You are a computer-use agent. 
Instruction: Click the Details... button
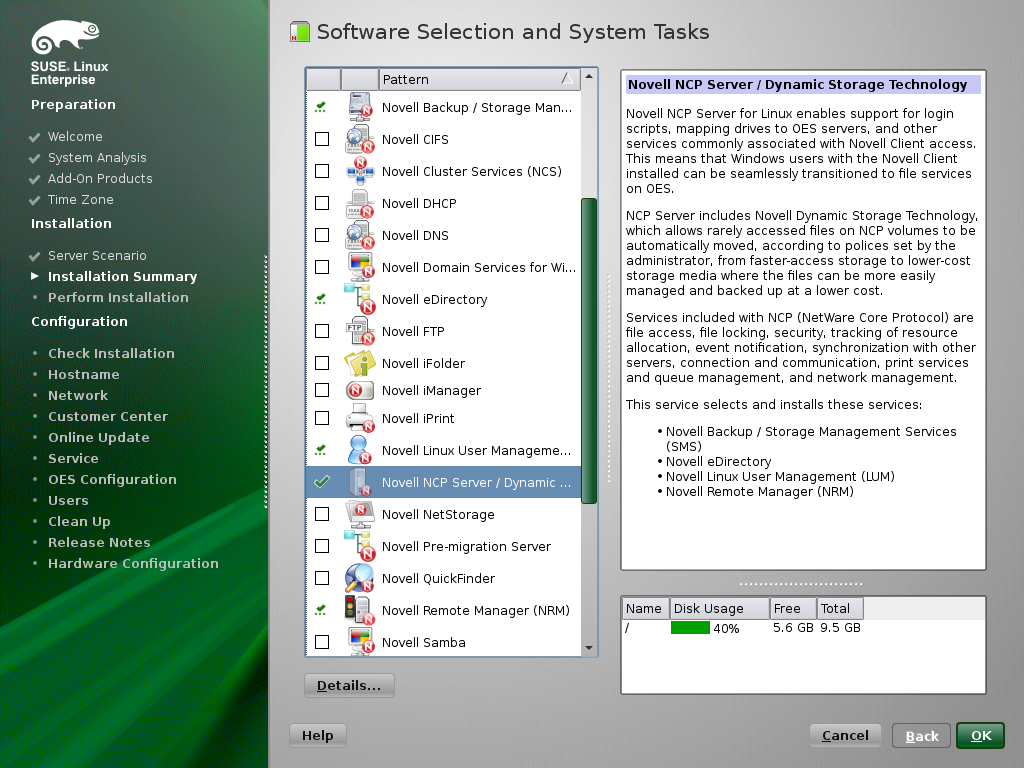[349, 686]
